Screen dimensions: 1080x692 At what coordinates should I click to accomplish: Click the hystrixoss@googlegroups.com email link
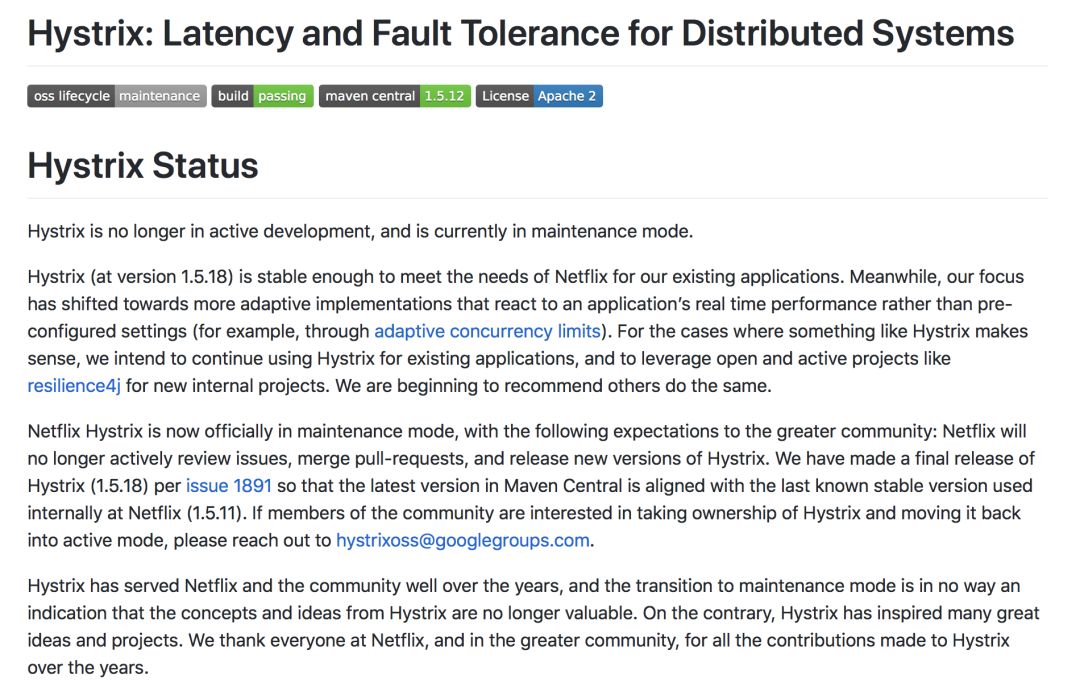coord(463,541)
